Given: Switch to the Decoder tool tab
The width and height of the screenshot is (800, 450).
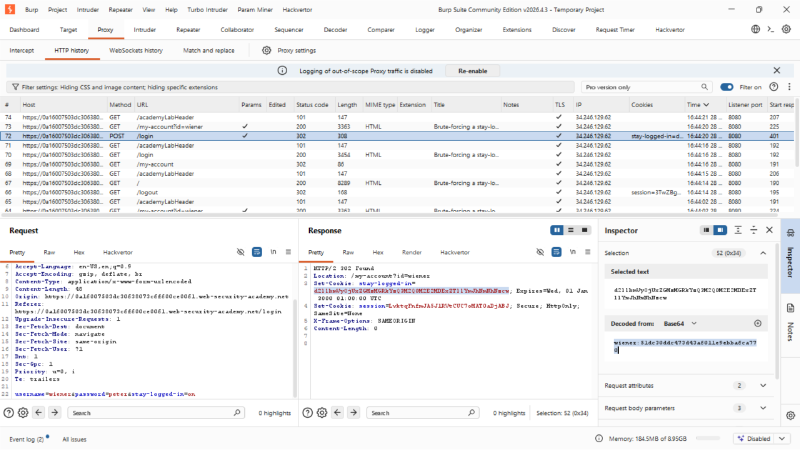Looking at the screenshot, I should 335,30.
